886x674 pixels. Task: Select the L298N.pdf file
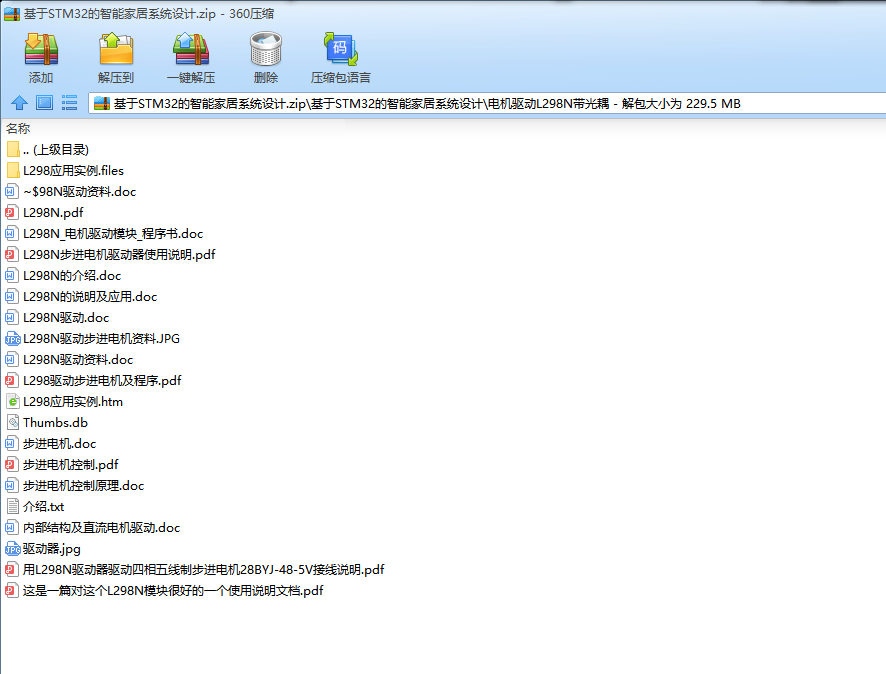[45, 212]
